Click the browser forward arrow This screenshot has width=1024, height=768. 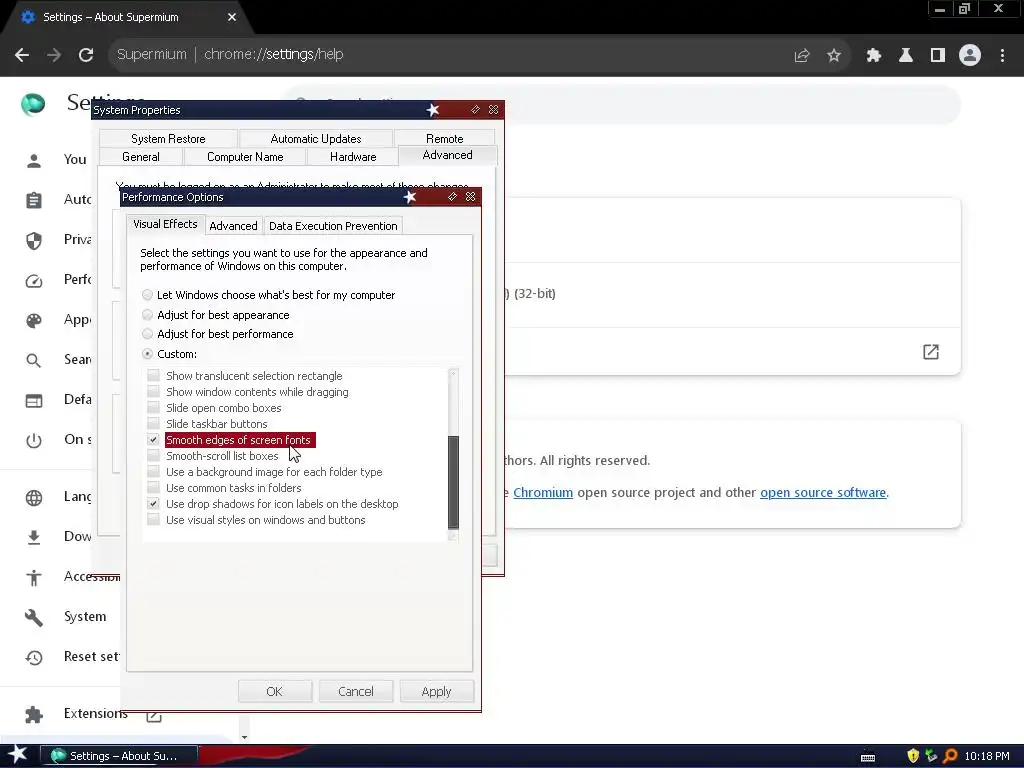[x=54, y=55]
